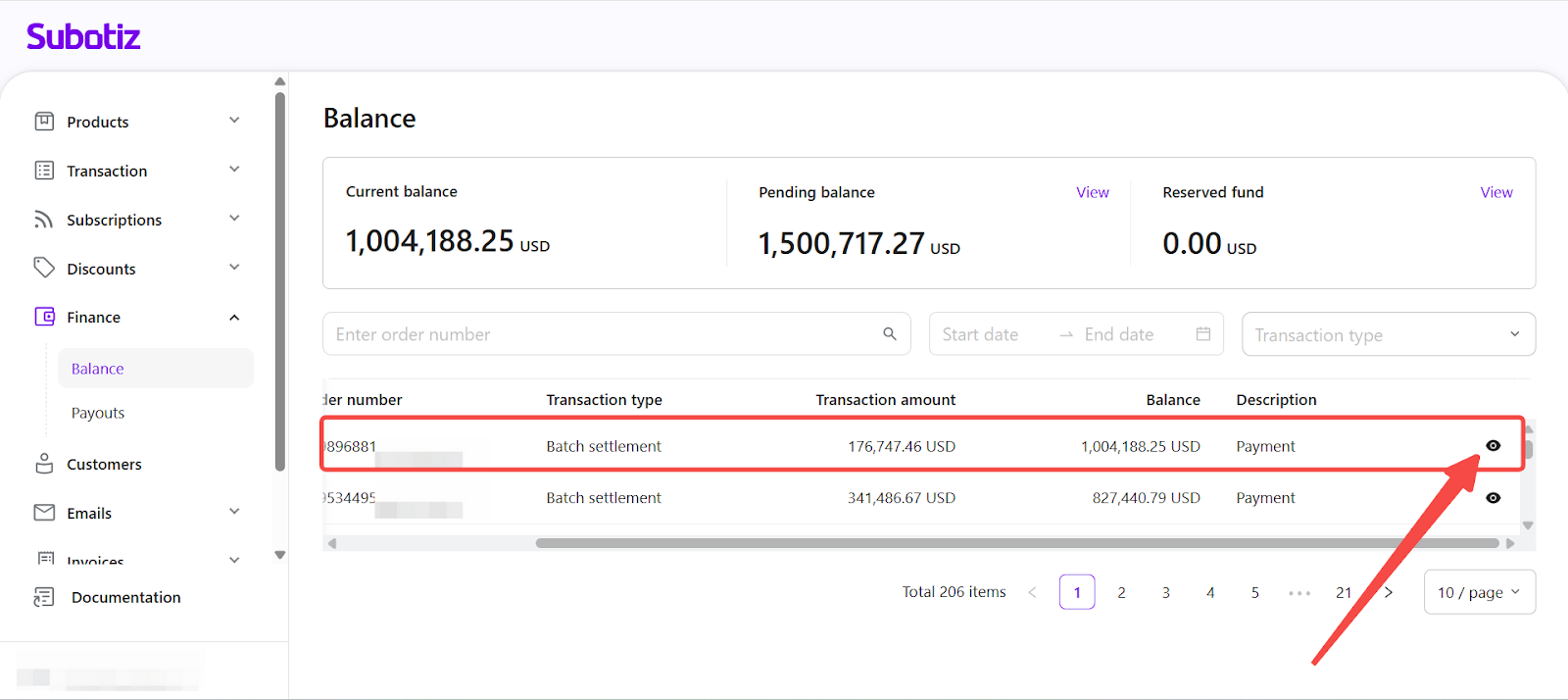Click the horizontal table scrollbar
The height and width of the screenshot is (700, 1568).
(x=1016, y=543)
